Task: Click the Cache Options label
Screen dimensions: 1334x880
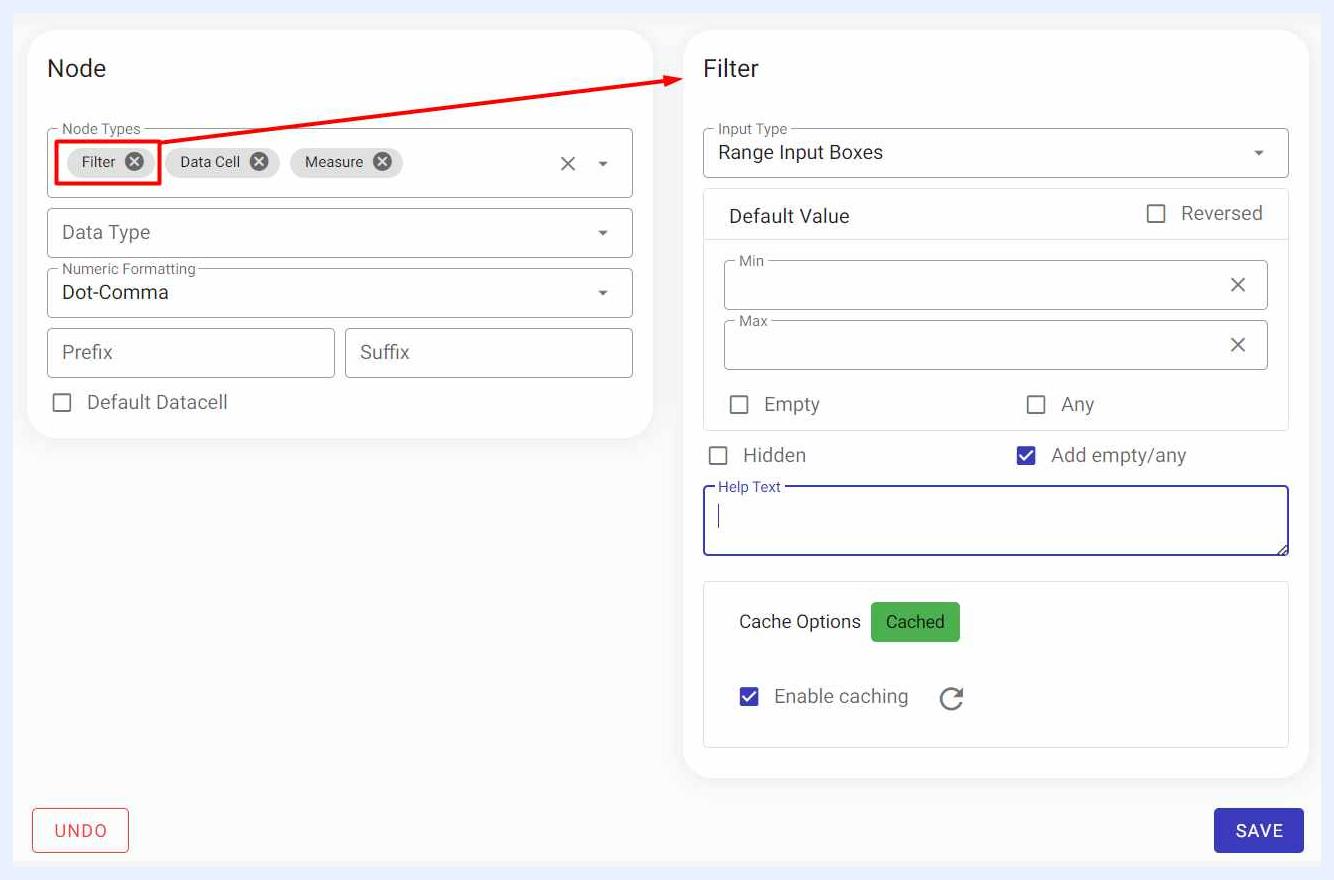Action: click(x=800, y=622)
